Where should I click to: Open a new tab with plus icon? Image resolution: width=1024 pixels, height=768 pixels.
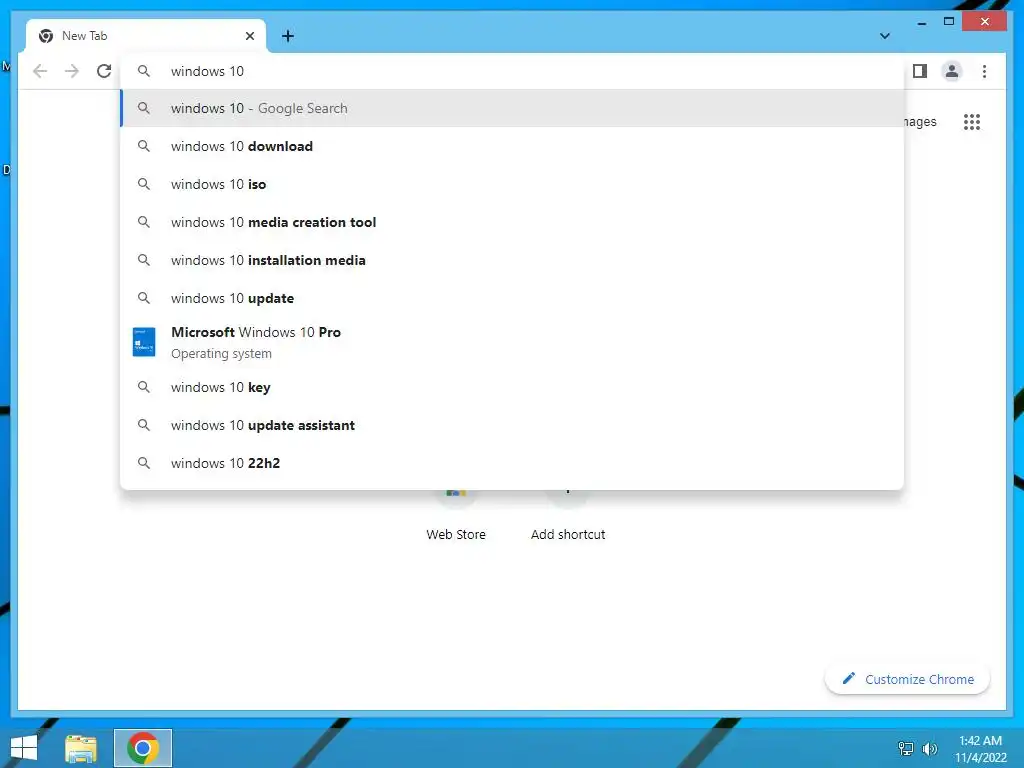(x=288, y=36)
